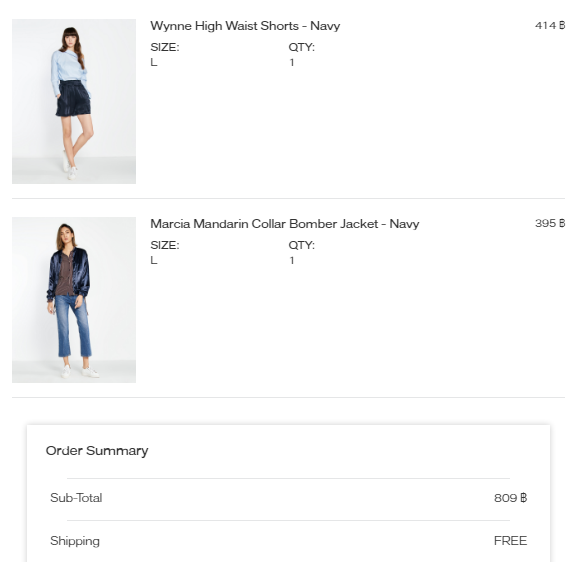The image size is (580, 562).
Task: Click the divider line between the two products
Action: pyautogui.click(x=289, y=198)
